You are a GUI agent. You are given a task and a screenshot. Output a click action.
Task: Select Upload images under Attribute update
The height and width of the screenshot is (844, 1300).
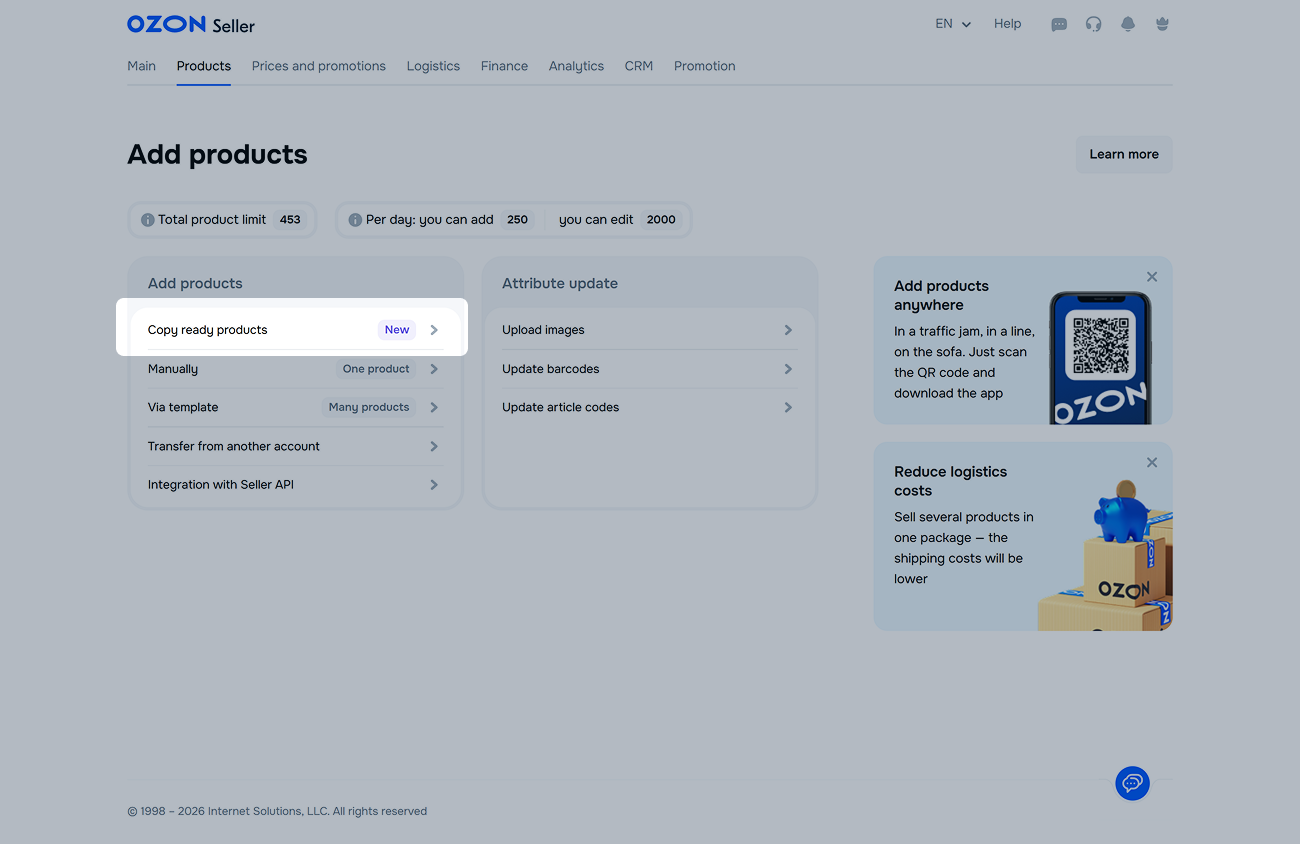pyautogui.click(x=647, y=330)
